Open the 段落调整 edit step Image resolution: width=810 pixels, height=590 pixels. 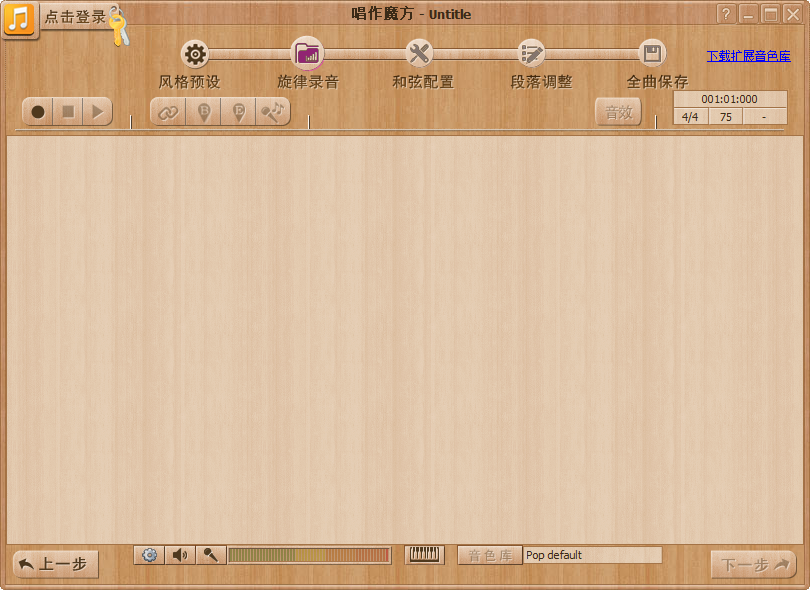(532, 54)
